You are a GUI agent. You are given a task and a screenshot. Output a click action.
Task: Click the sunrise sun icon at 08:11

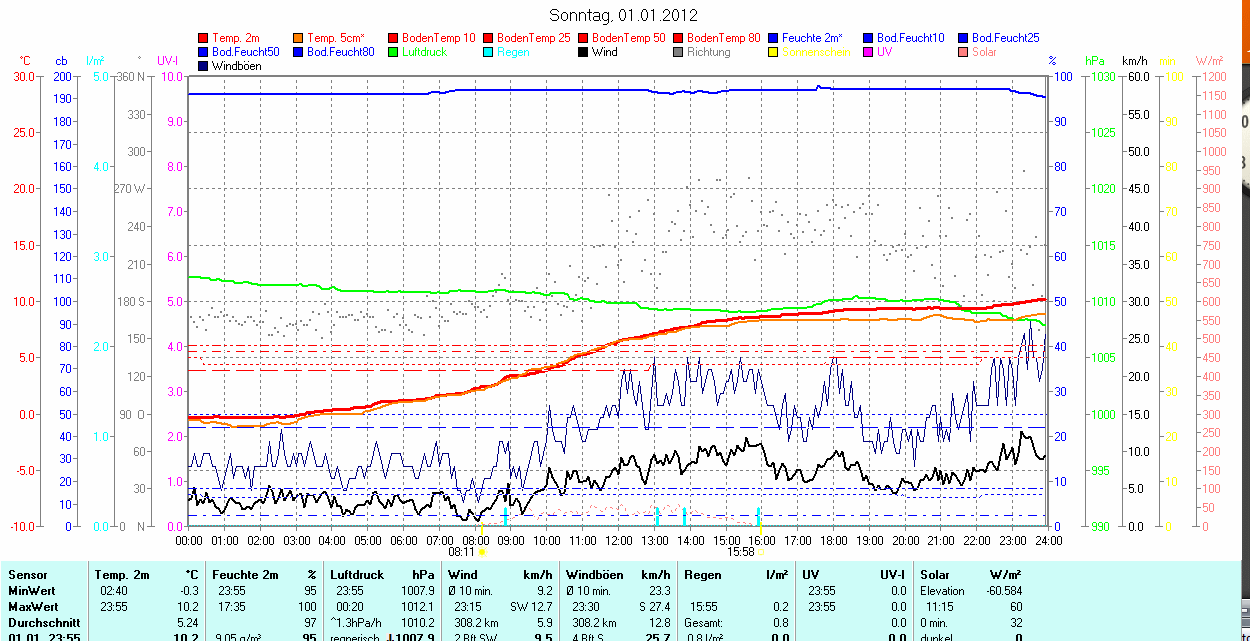(x=483, y=551)
